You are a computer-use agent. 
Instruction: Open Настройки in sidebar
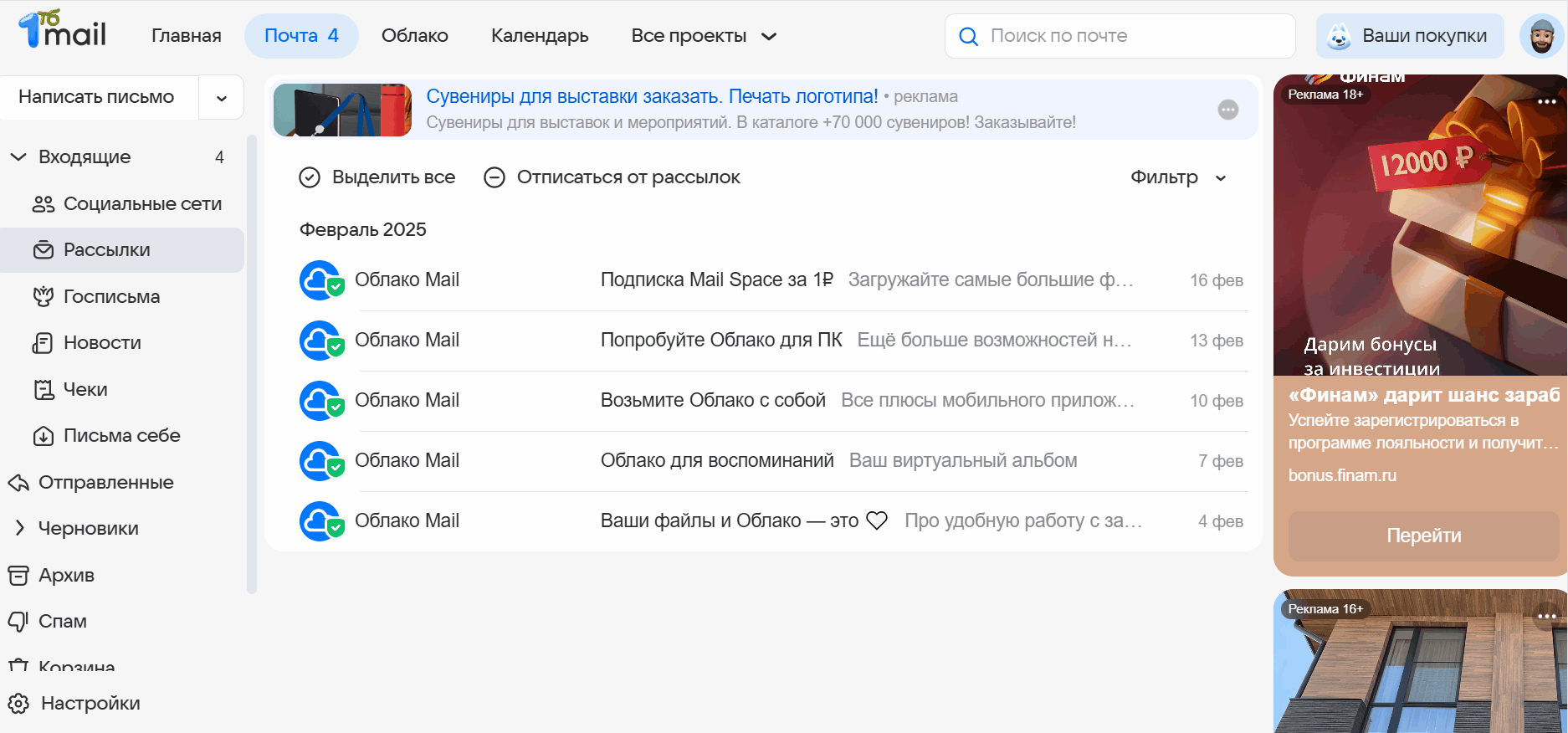pyautogui.click(x=90, y=704)
